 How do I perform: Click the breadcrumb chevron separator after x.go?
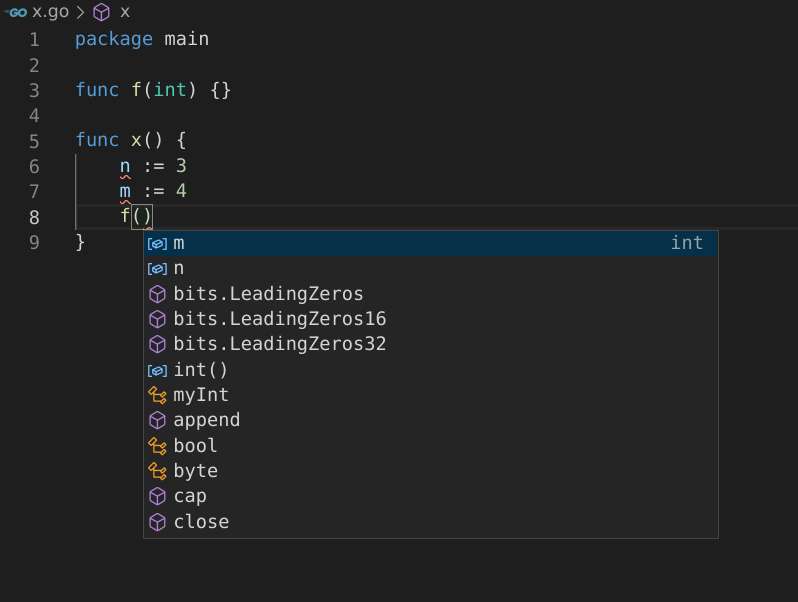[80, 12]
